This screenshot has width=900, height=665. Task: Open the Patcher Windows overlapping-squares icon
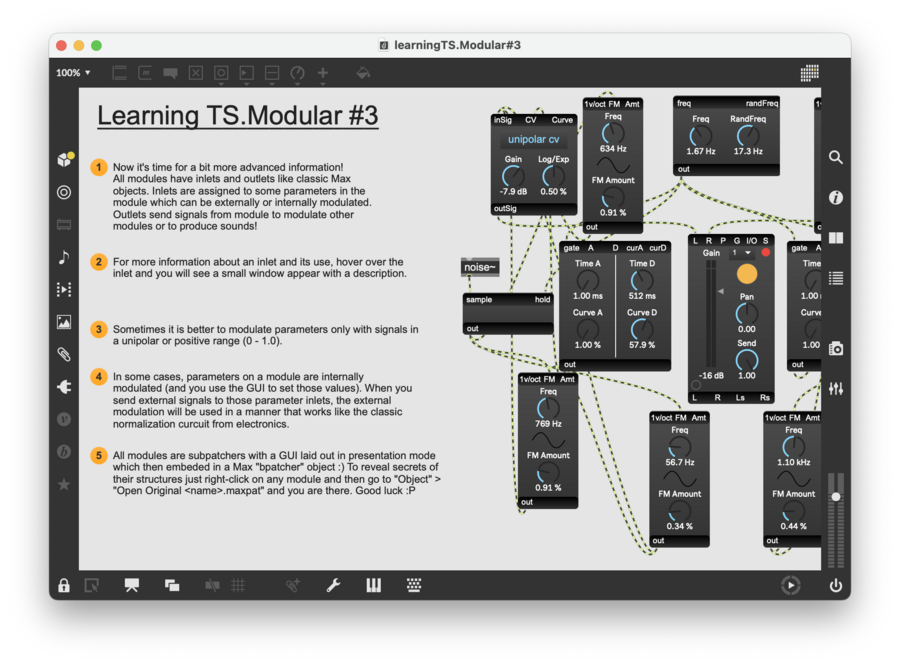click(x=172, y=585)
